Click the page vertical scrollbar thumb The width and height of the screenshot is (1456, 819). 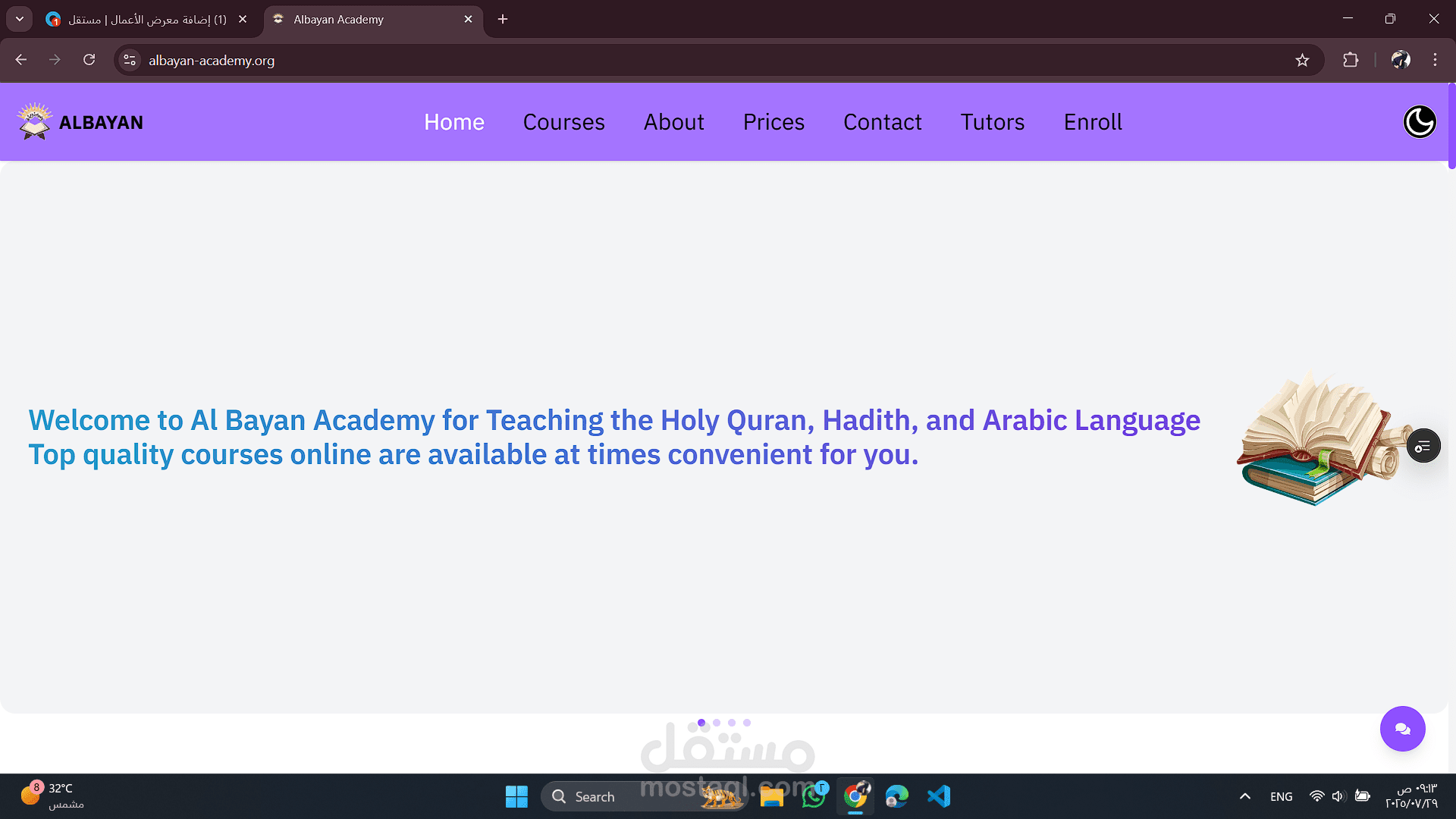tap(1451, 126)
